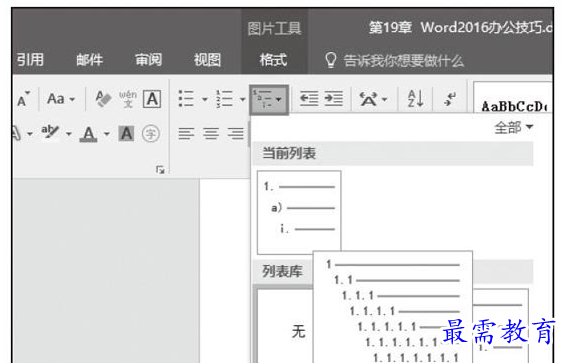
Task: Apply bullet list formatting
Action: (186, 98)
